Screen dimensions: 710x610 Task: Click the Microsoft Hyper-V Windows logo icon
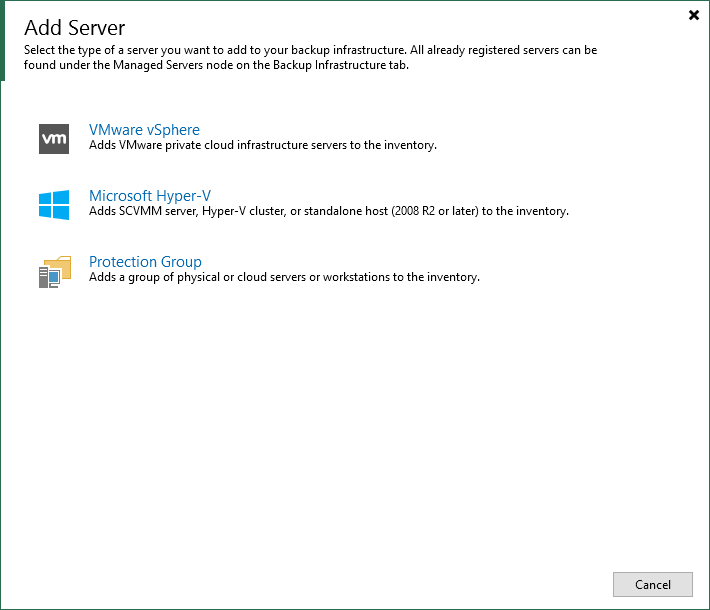pos(54,205)
